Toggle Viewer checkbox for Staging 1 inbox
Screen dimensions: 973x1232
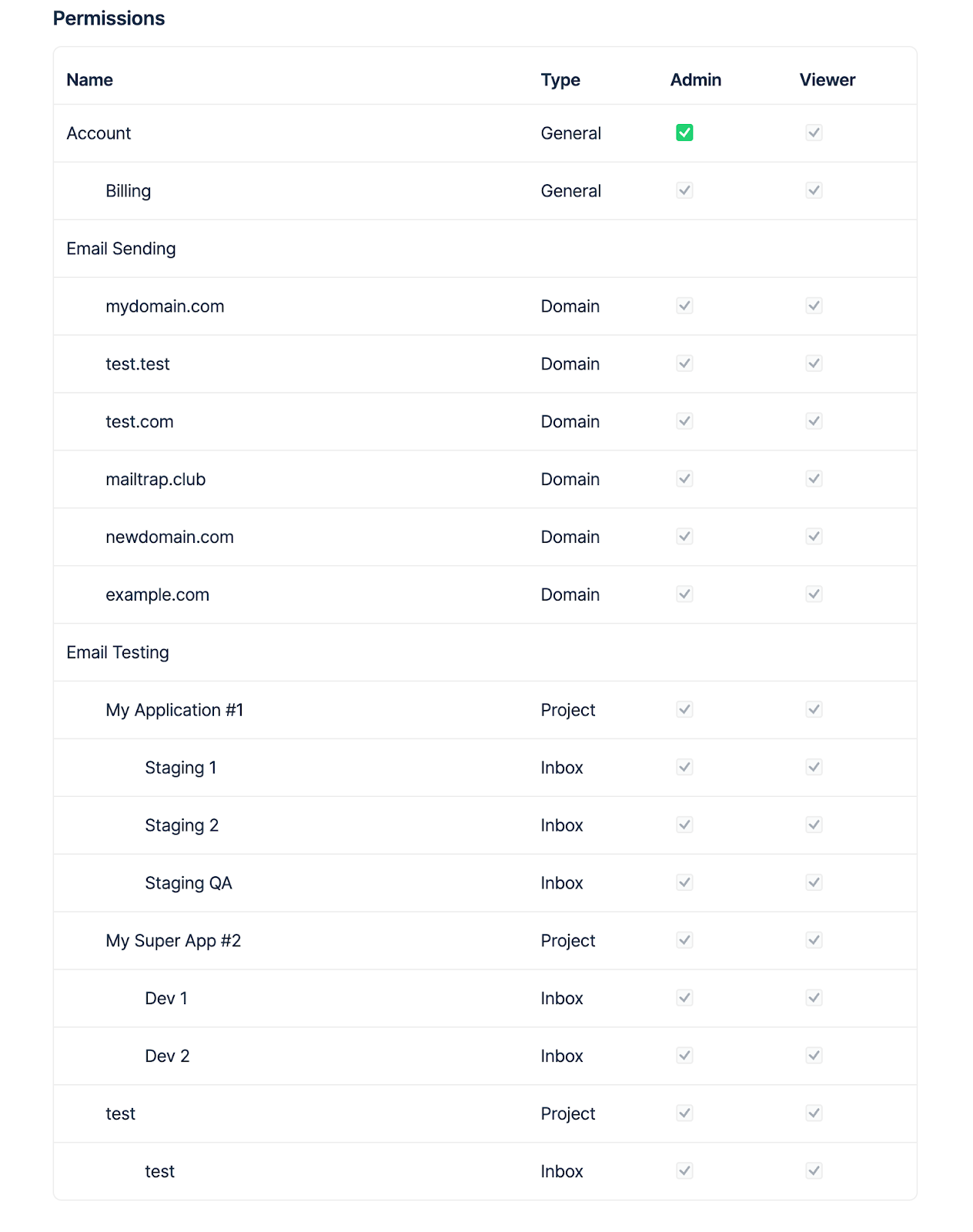click(x=814, y=767)
